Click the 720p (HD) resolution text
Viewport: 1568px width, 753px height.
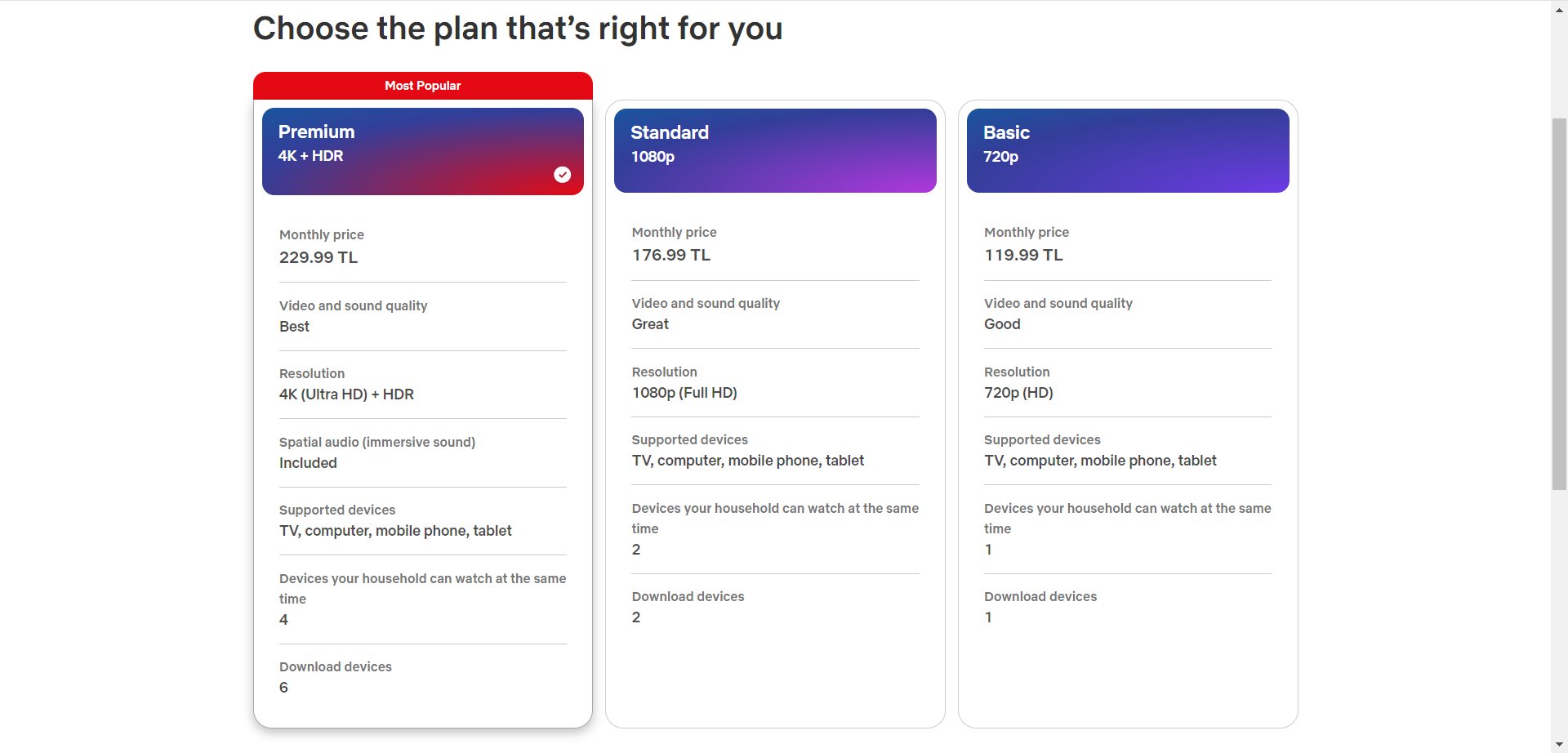1018,393
